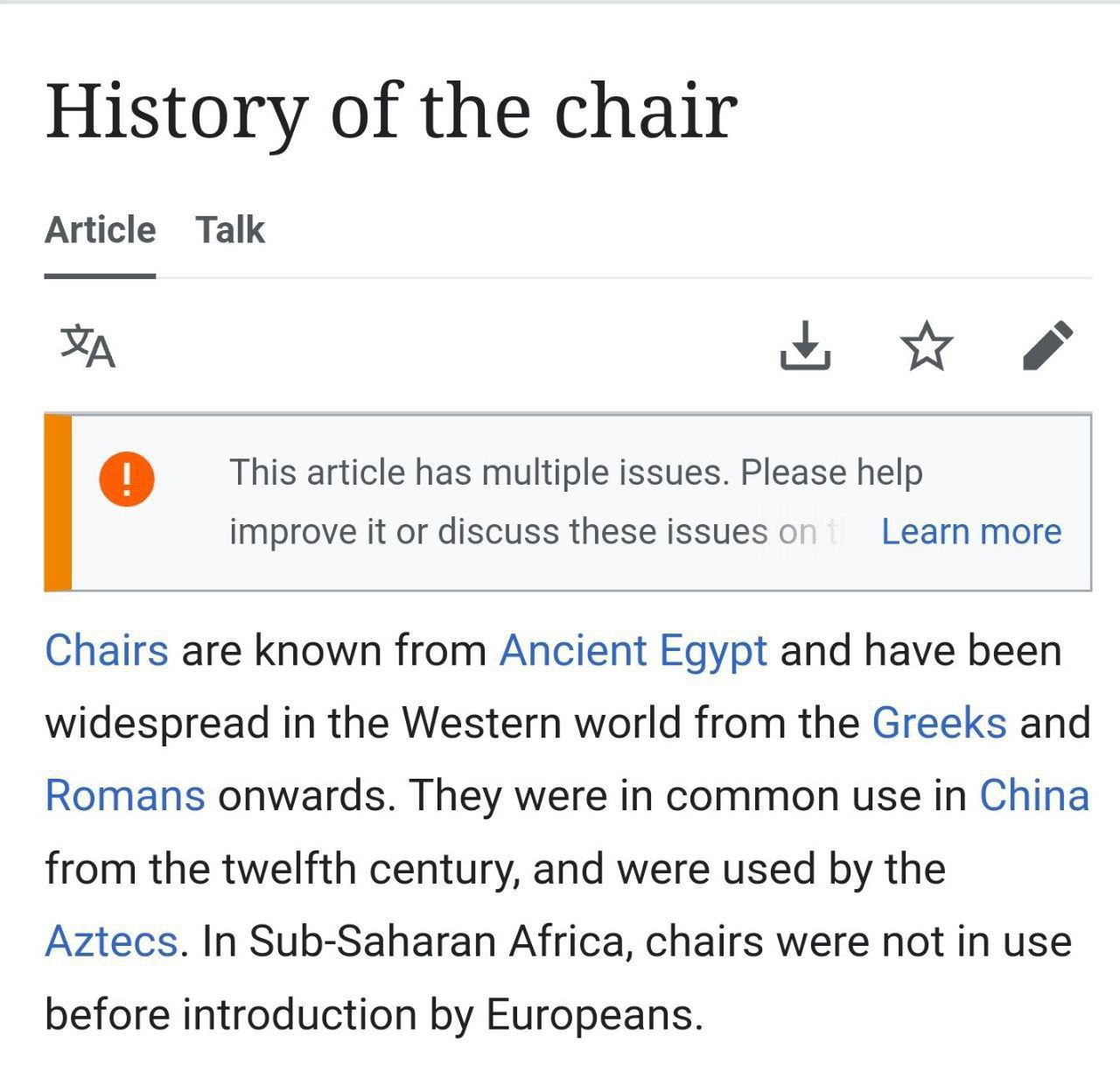Expand the multiple issues notice box
Screen dimensions: 1120x1071
pos(568,502)
